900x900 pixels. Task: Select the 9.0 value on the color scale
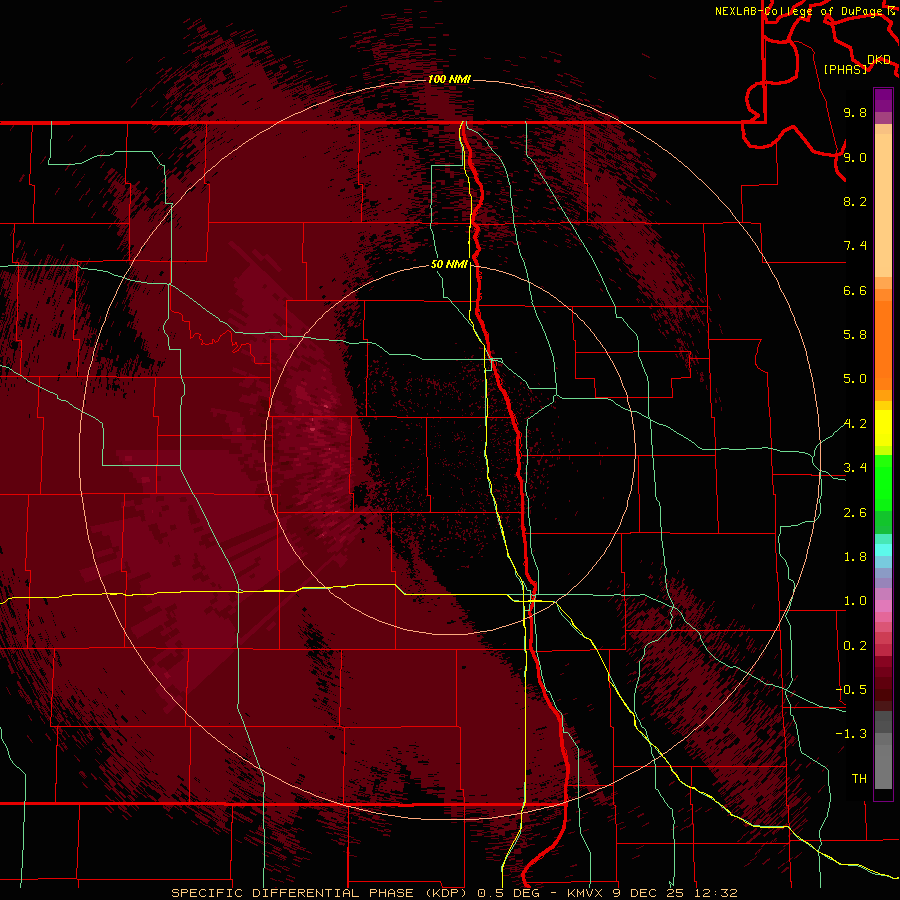click(855, 157)
